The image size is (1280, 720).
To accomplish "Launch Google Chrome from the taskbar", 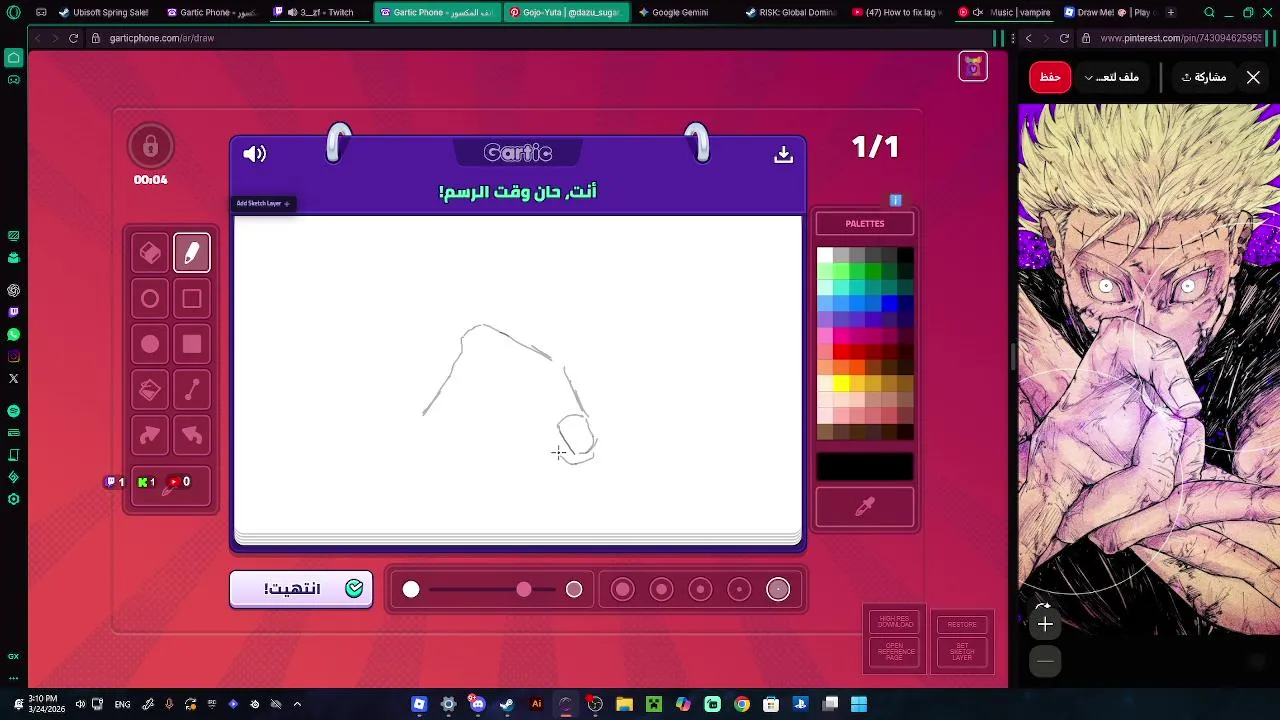I will 741,704.
